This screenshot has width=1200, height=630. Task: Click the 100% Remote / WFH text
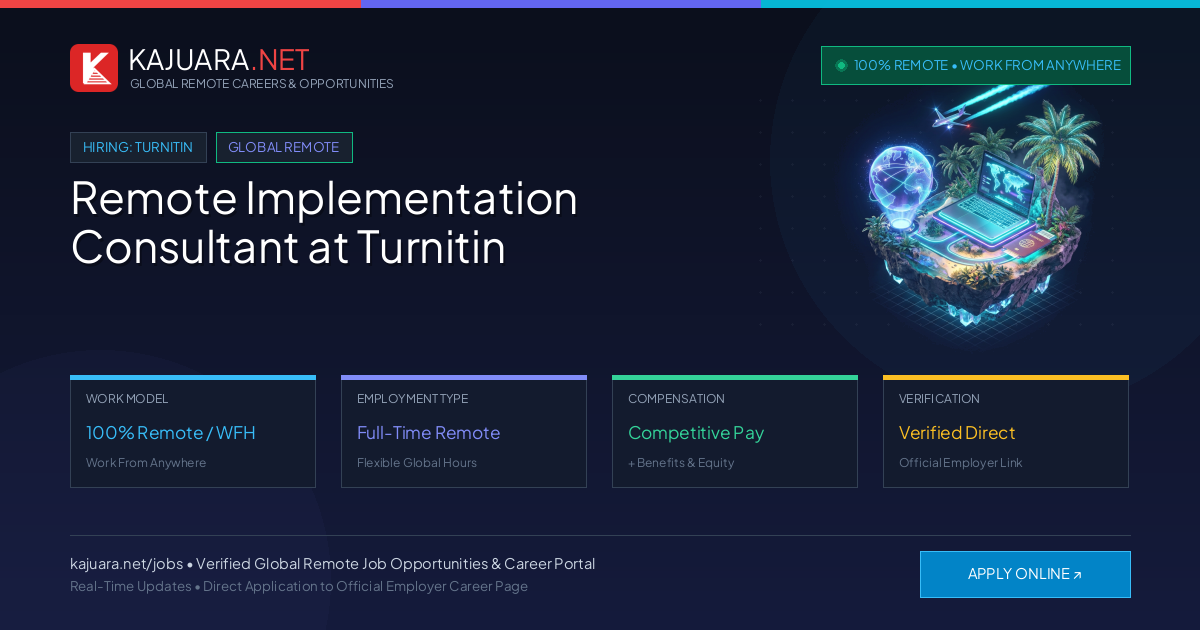click(171, 433)
